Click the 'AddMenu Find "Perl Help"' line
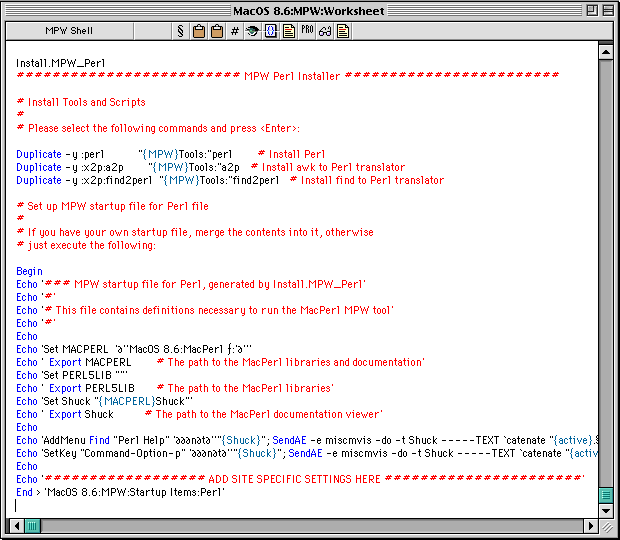 [x=307, y=440]
